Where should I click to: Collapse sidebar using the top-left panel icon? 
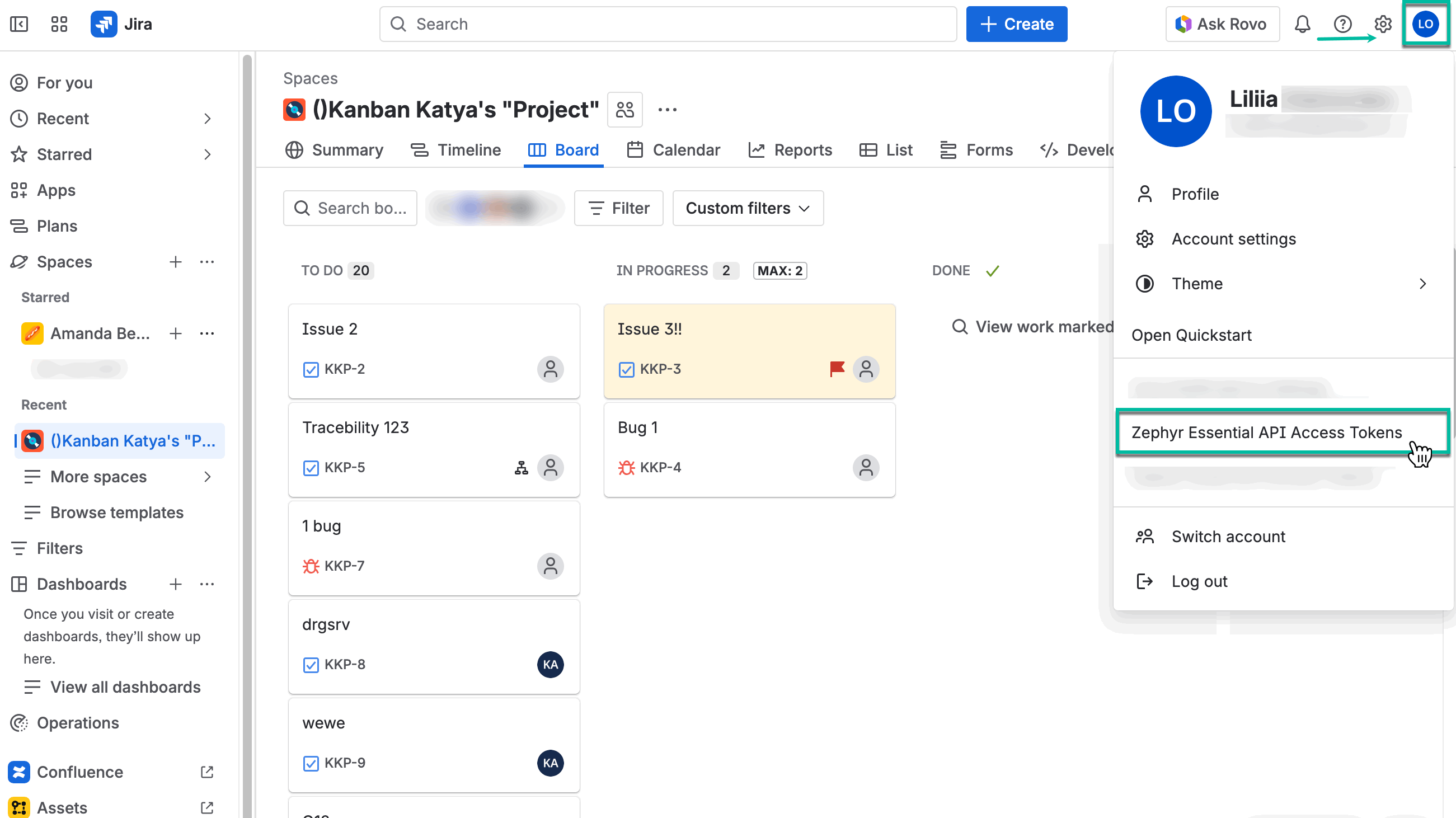click(x=19, y=24)
